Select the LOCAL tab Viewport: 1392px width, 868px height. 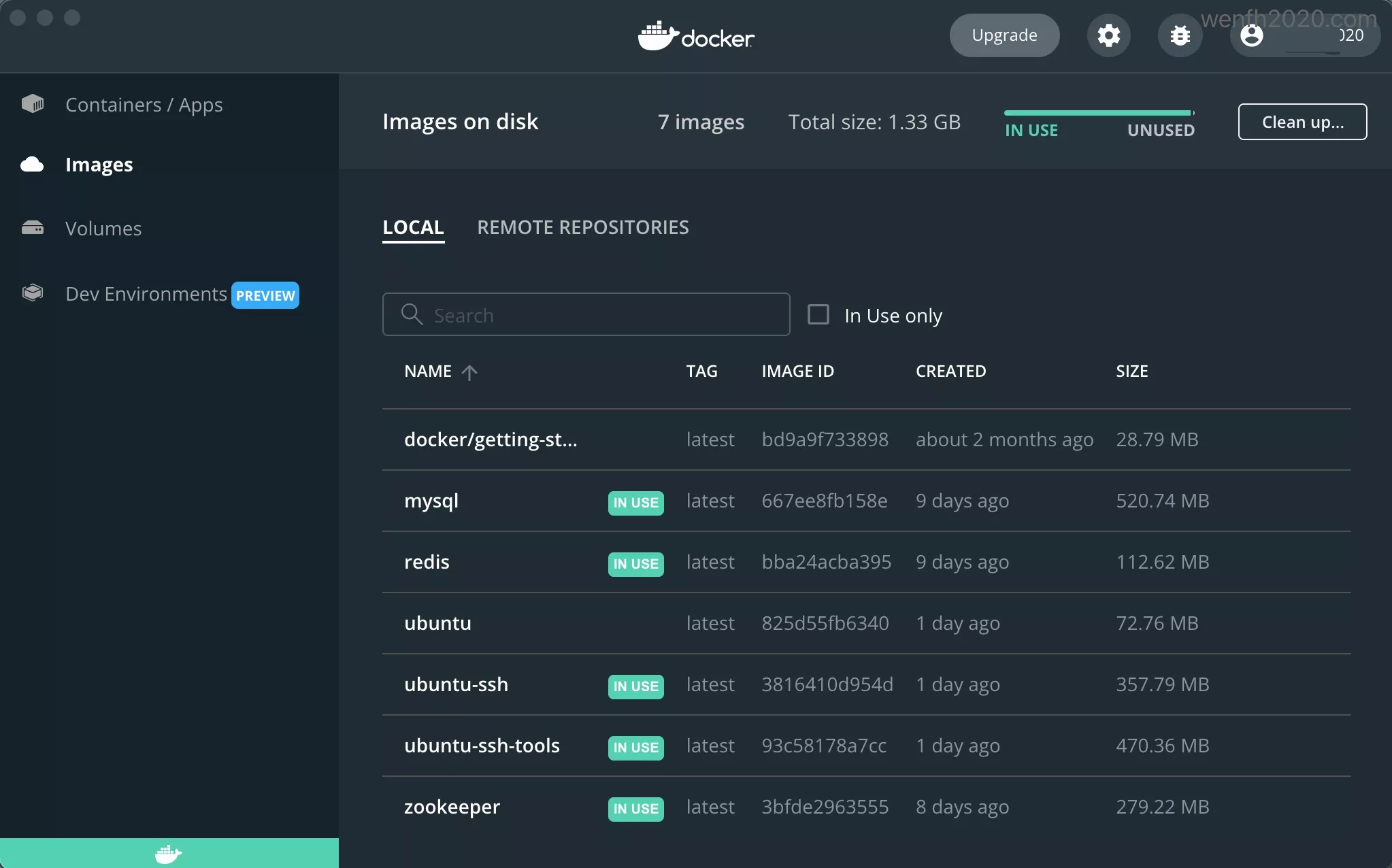[413, 227]
